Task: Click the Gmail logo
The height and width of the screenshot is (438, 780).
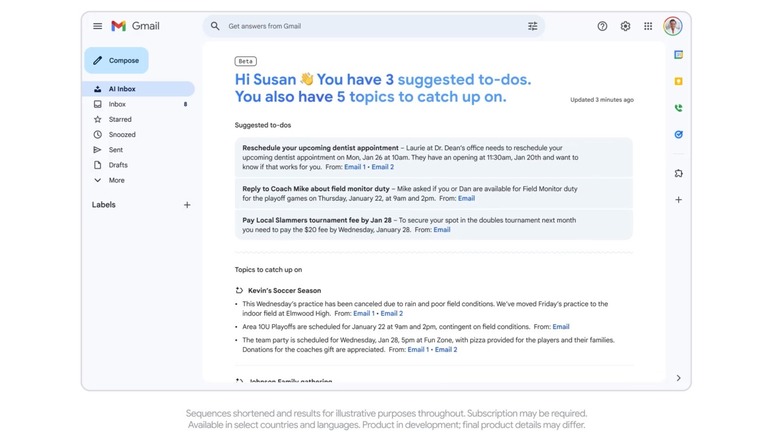Action: [x=135, y=26]
